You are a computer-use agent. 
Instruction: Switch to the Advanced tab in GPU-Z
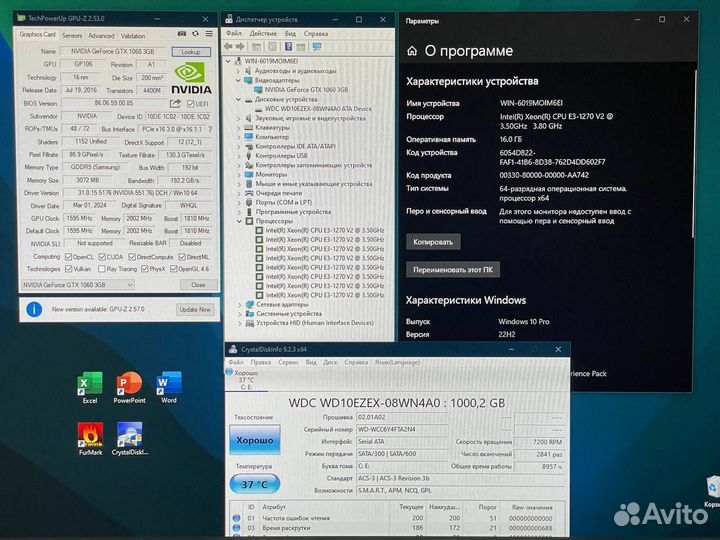point(101,35)
